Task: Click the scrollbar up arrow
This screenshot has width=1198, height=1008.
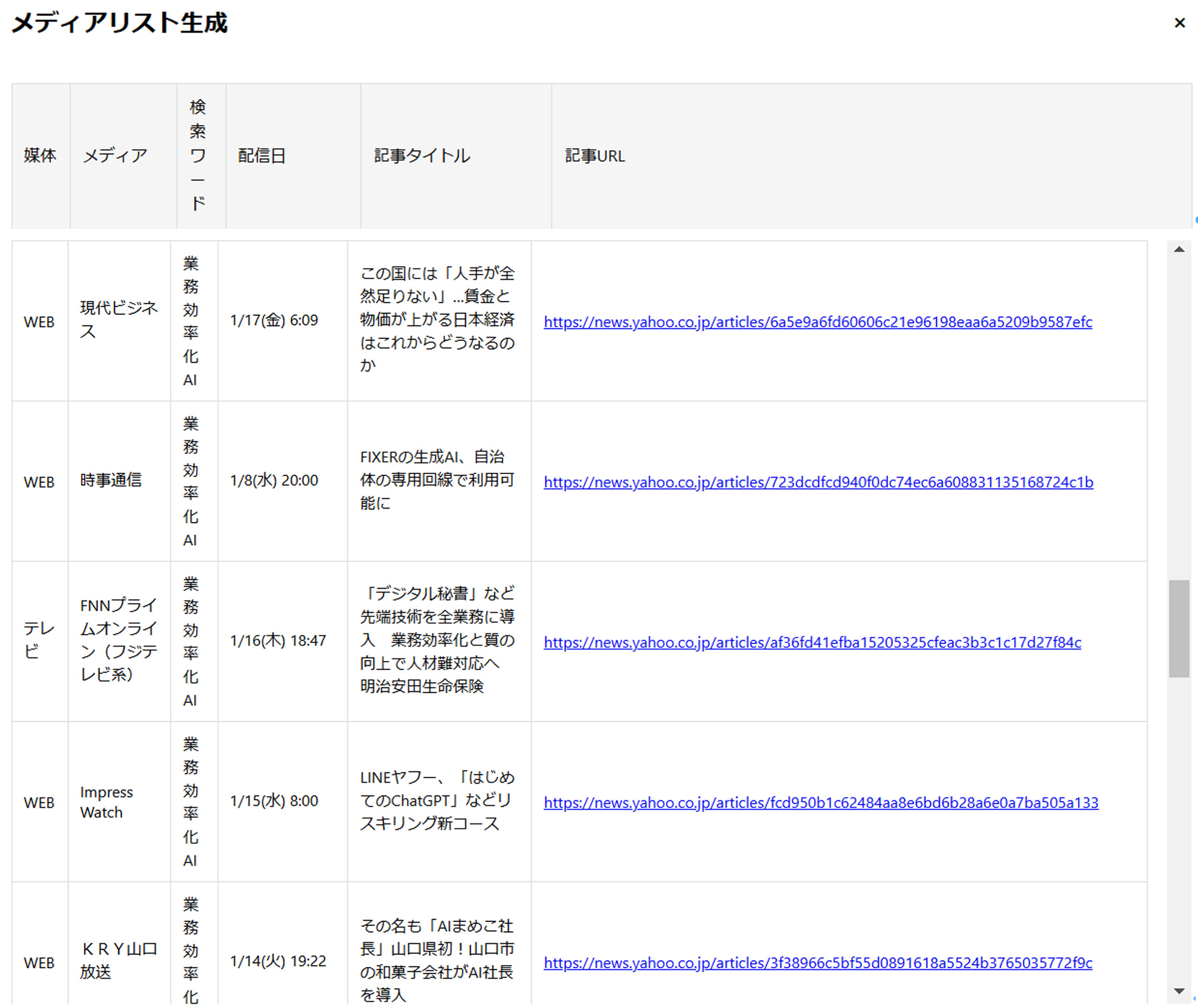Action: (x=1179, y=249)
